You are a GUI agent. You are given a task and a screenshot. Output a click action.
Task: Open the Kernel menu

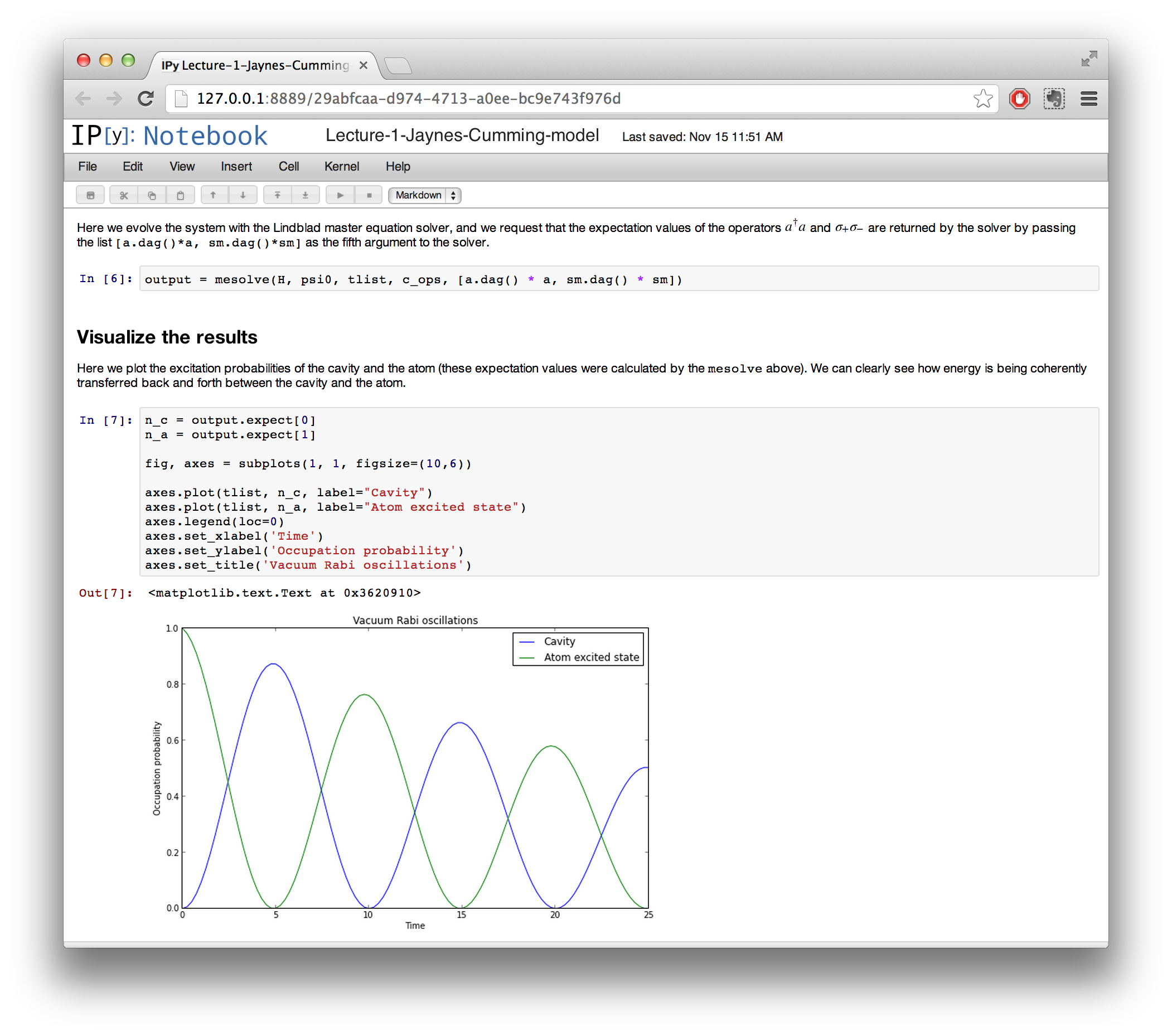tap(342, 166)
